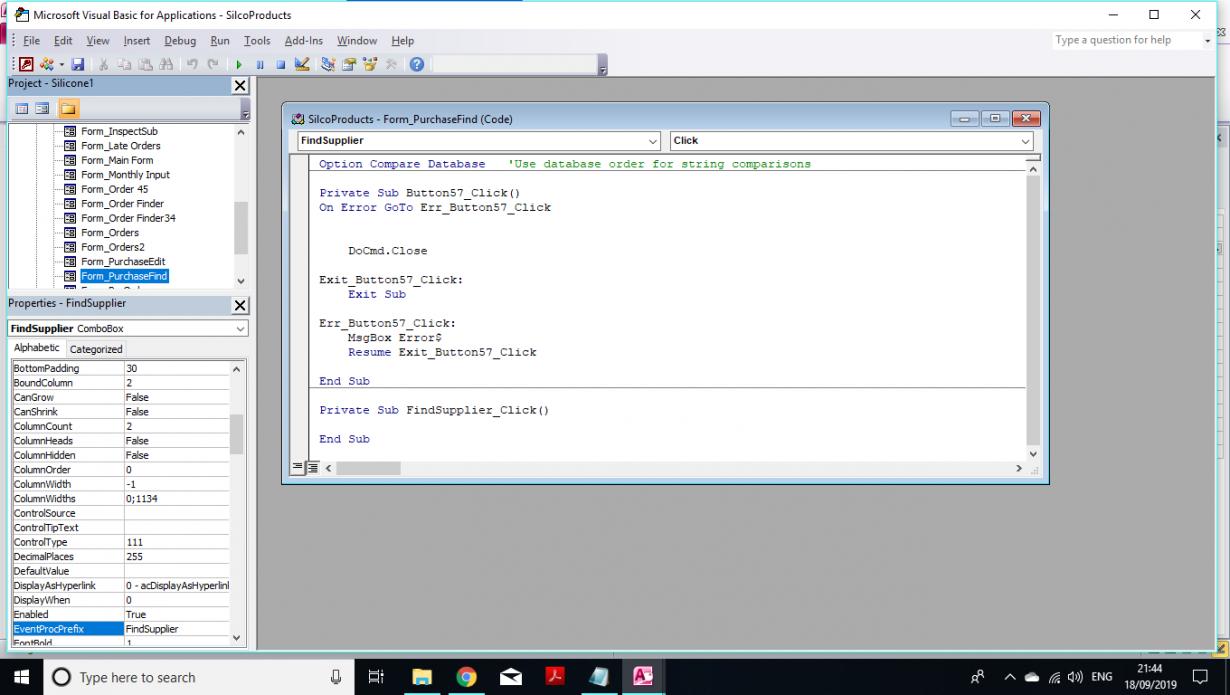Screen dimensions: 1230x695
Task: Switch to the Alphabetic properties tab
Action: 36,348
